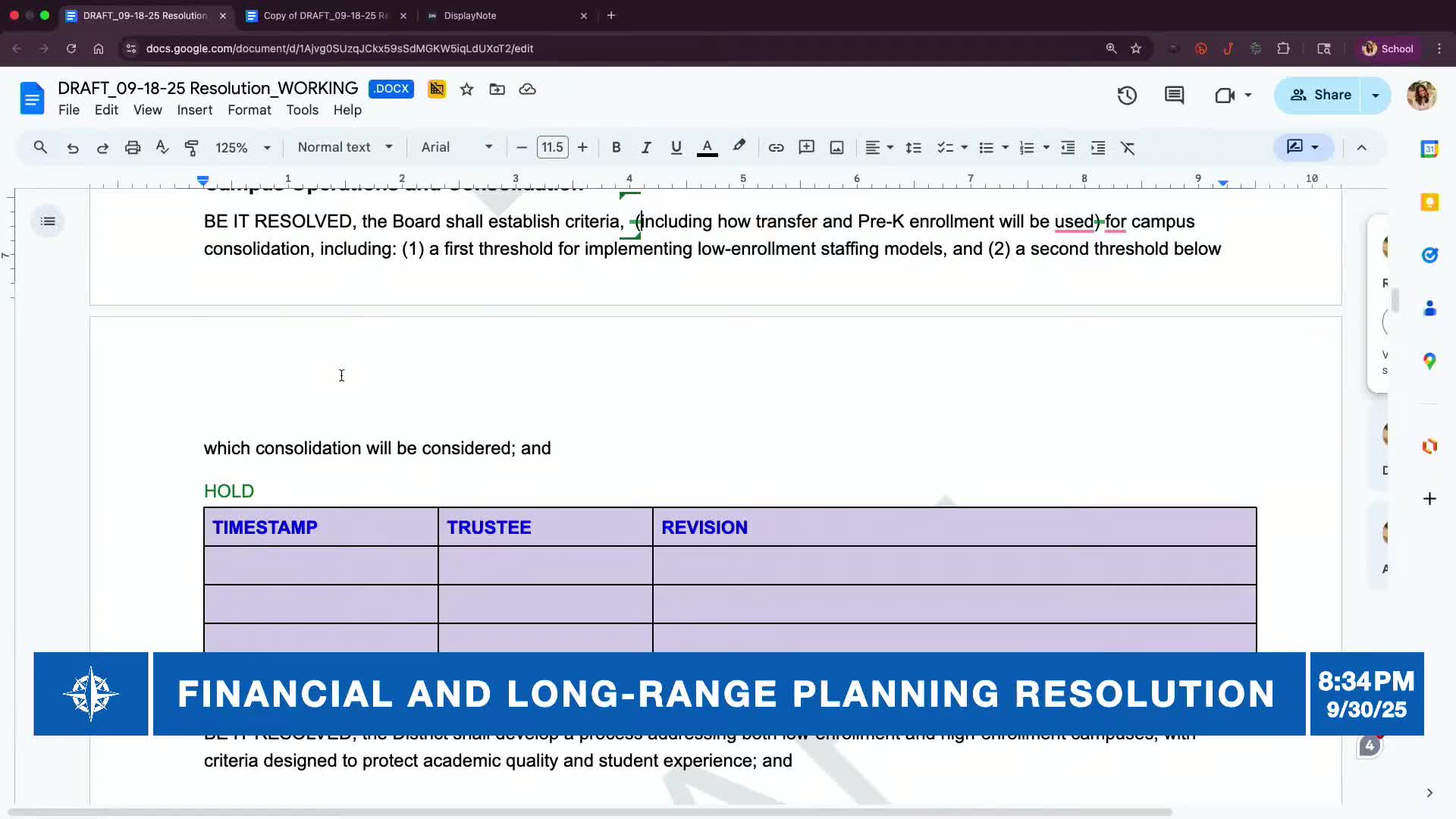Toggle italic formatting

(645, 148)
